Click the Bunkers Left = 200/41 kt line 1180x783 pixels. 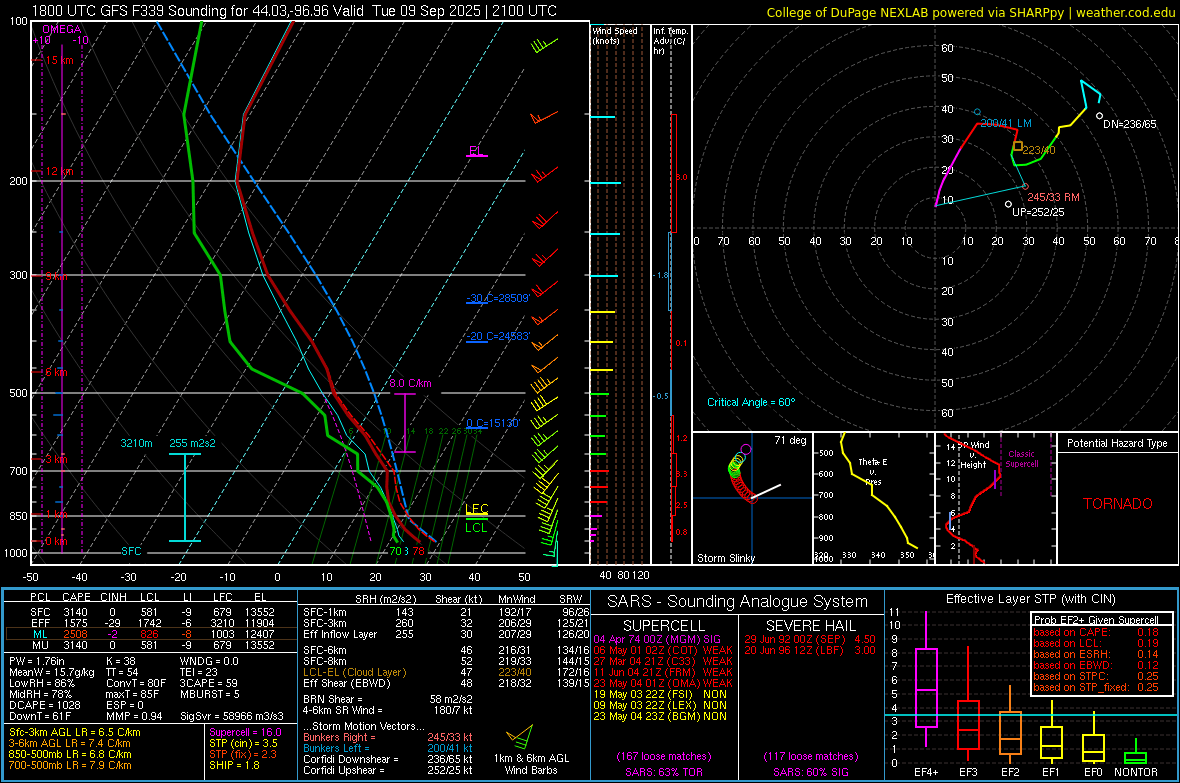388,748
